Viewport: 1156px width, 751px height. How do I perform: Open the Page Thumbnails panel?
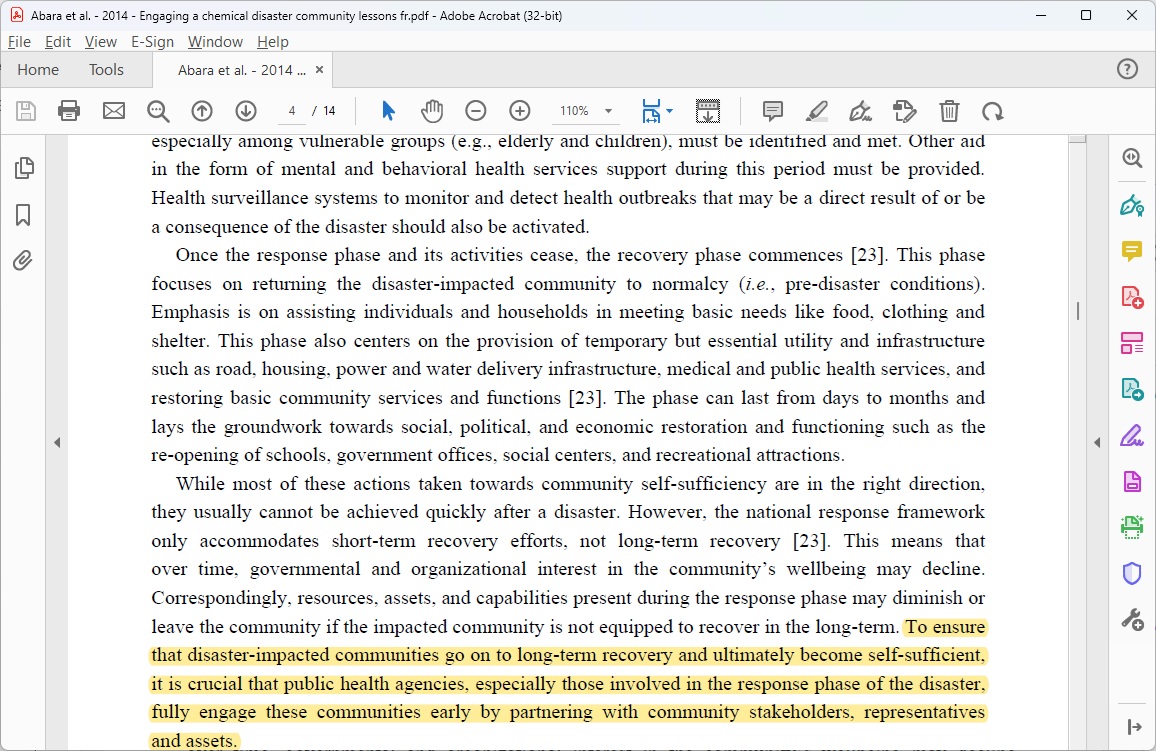click(24, 168)
